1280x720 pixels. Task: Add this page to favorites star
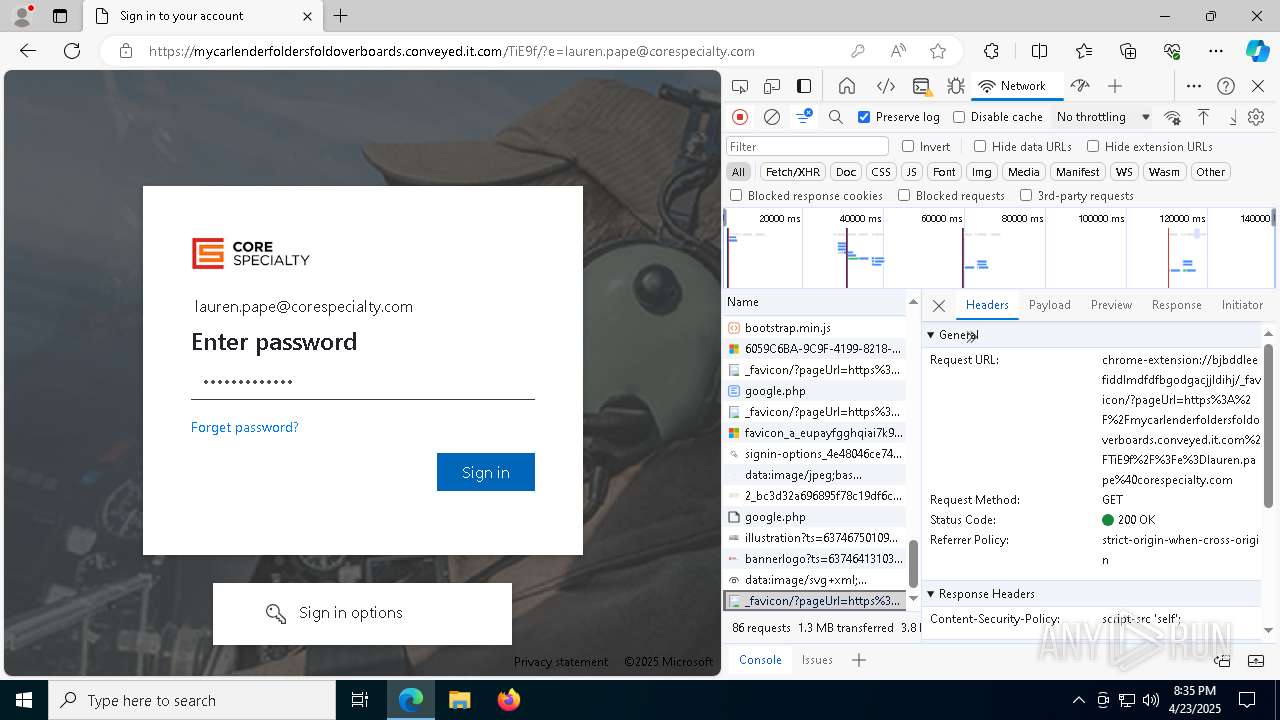tap(938, 51)
